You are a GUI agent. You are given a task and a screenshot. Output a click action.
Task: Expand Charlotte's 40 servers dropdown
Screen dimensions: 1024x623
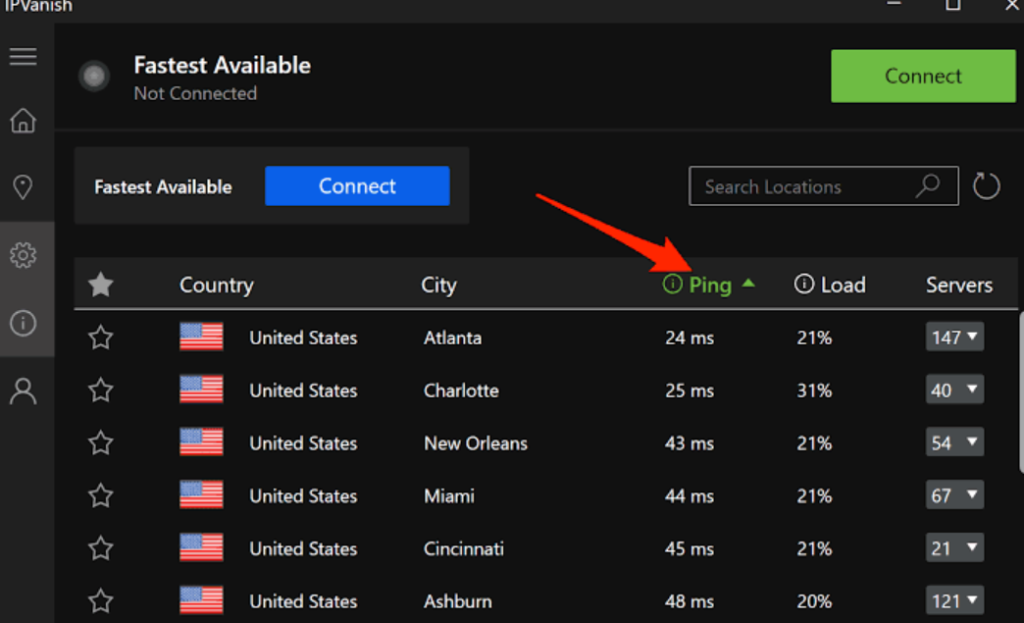click(x=954, y=390)
